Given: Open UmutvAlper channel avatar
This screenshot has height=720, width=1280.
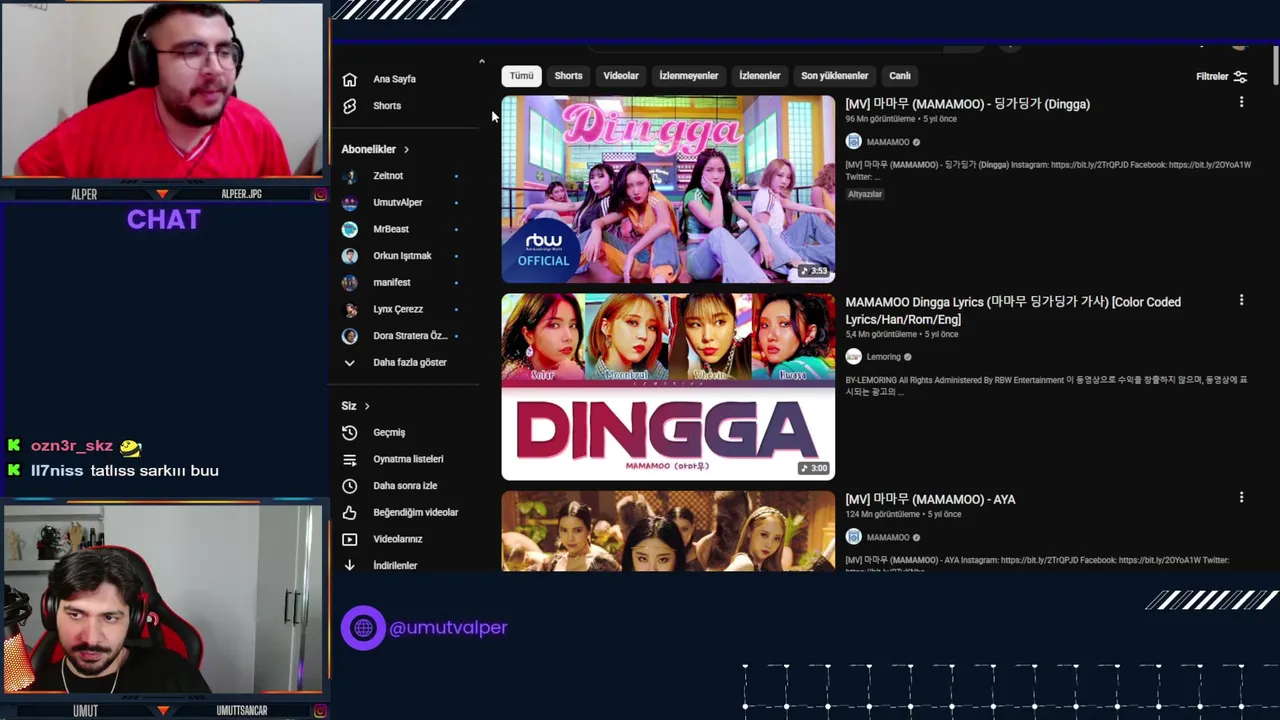Looking at the screenshot, I should coord(349,203).
